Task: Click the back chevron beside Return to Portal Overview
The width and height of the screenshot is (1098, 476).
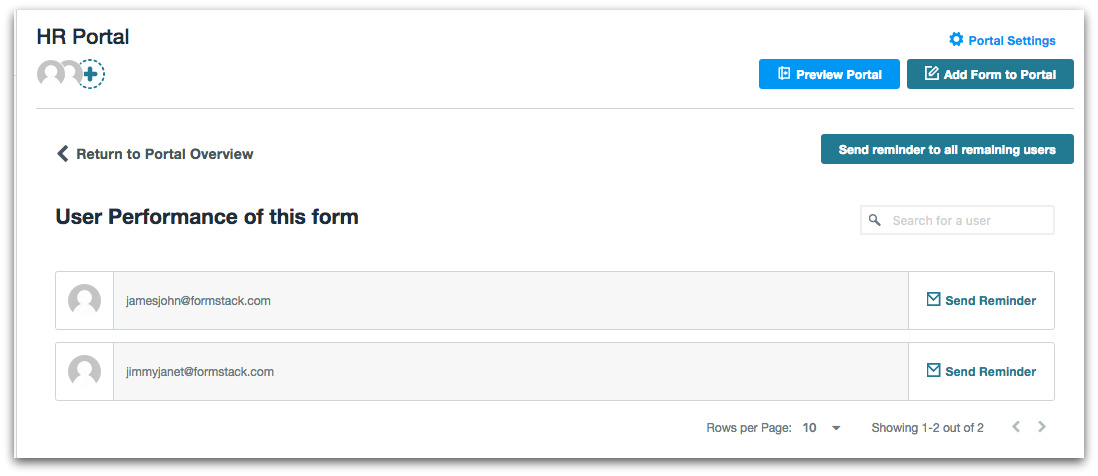Action: [62, 153]
